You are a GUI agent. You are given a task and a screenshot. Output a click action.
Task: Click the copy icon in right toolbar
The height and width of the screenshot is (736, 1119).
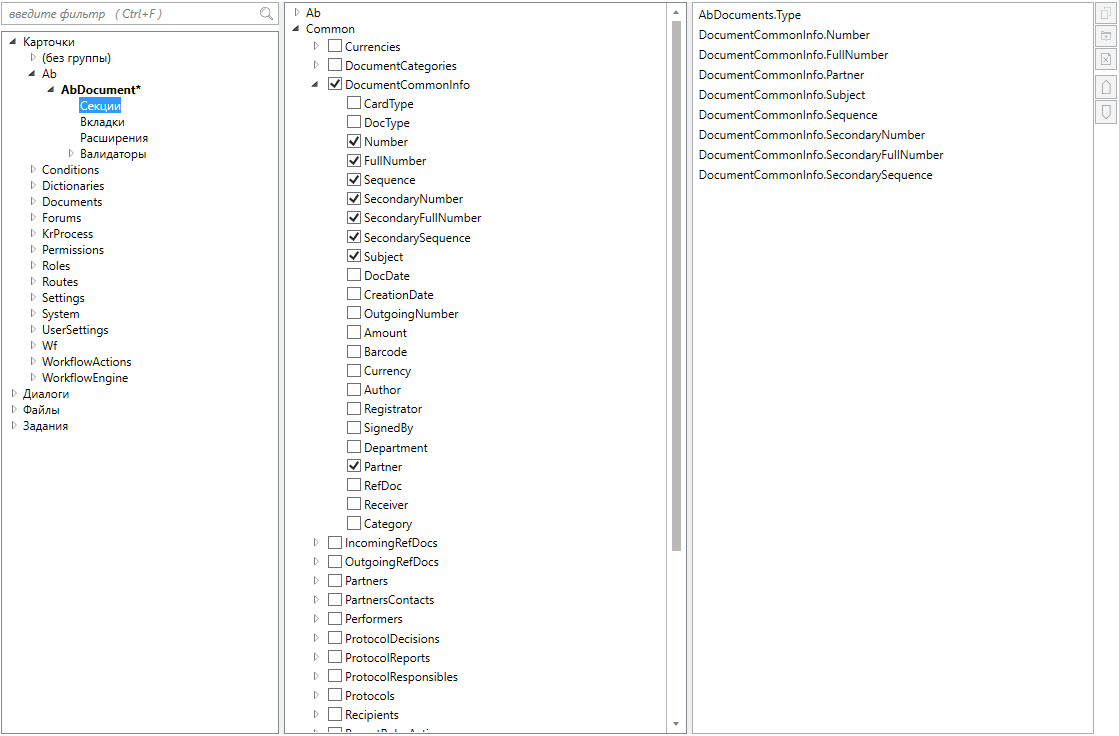click(1106, 13)
